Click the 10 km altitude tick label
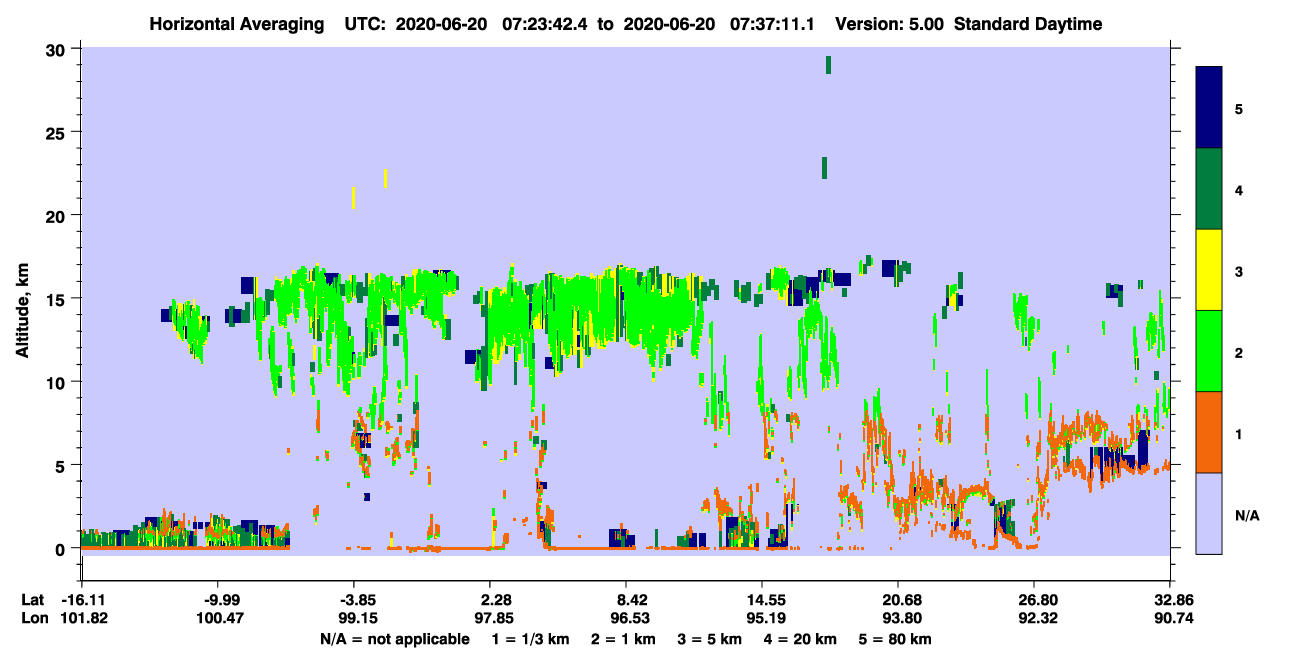Viewport: 1300px width, 667px height. (x=58, y=382)
